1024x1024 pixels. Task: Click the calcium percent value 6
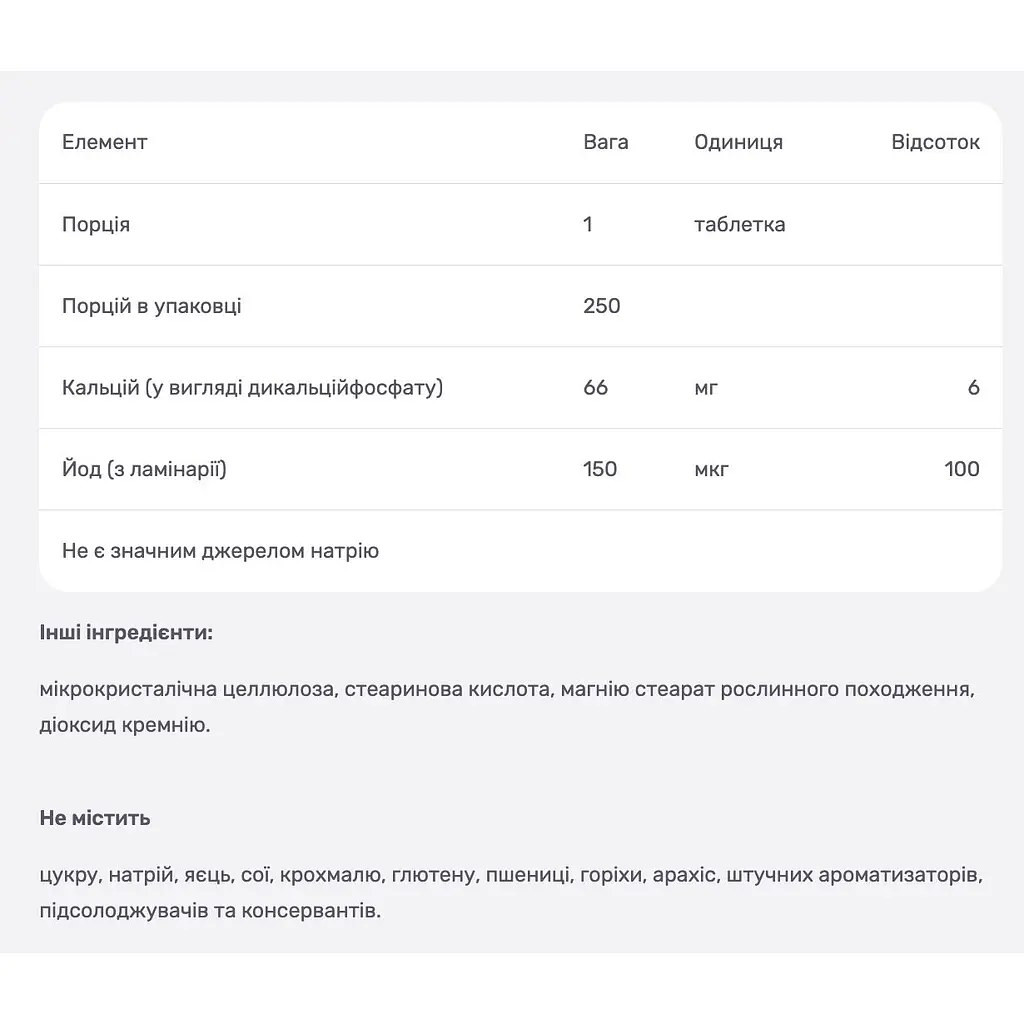pos(973,388)
